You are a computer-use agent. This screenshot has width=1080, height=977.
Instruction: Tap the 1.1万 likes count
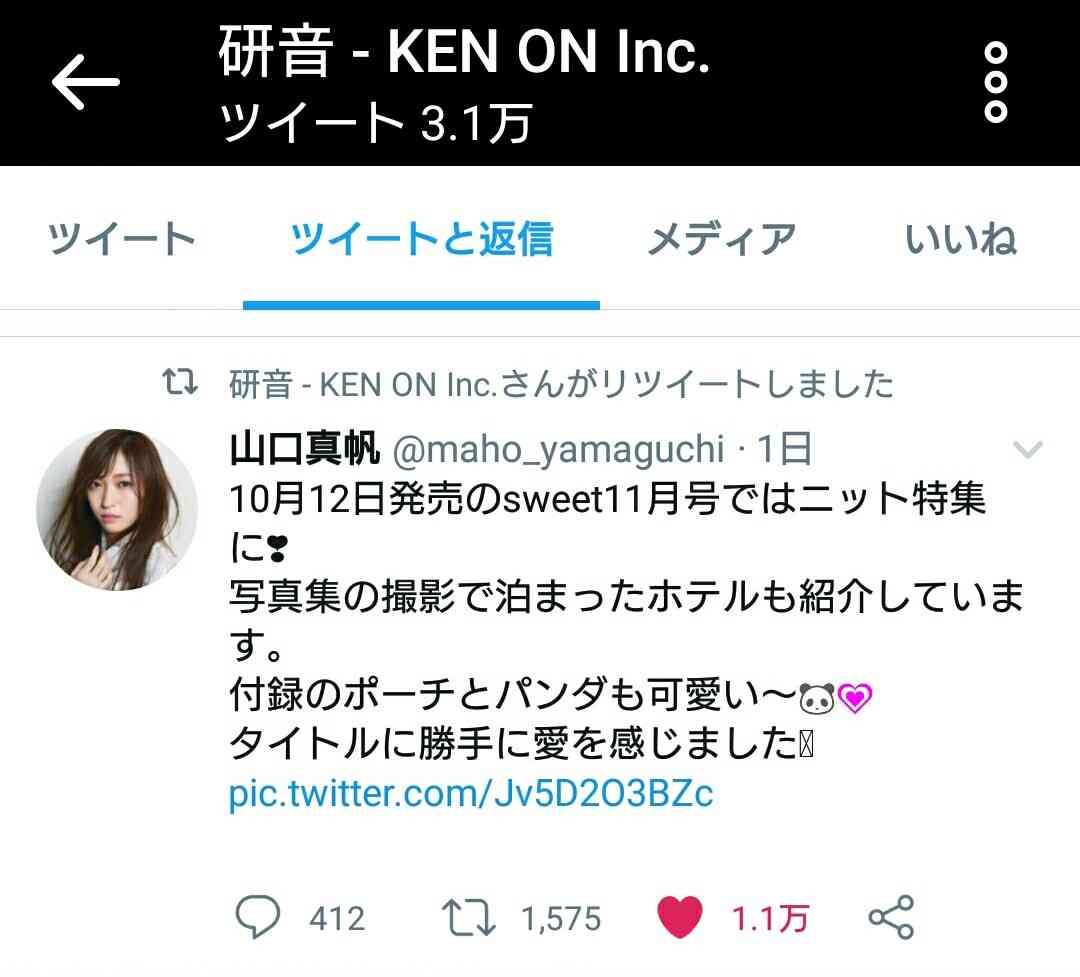769,918
